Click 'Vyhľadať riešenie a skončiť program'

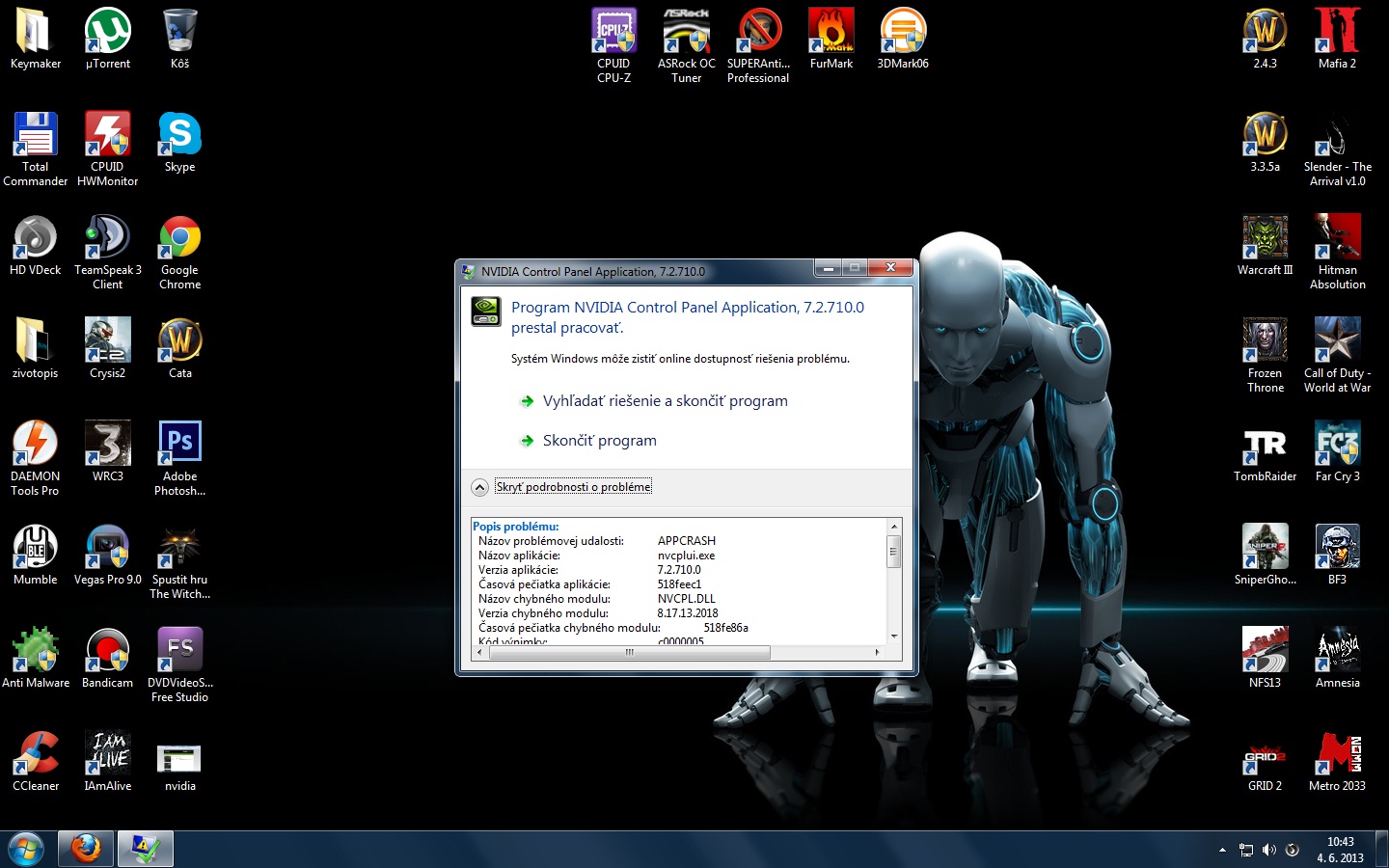tap(665, 401)
